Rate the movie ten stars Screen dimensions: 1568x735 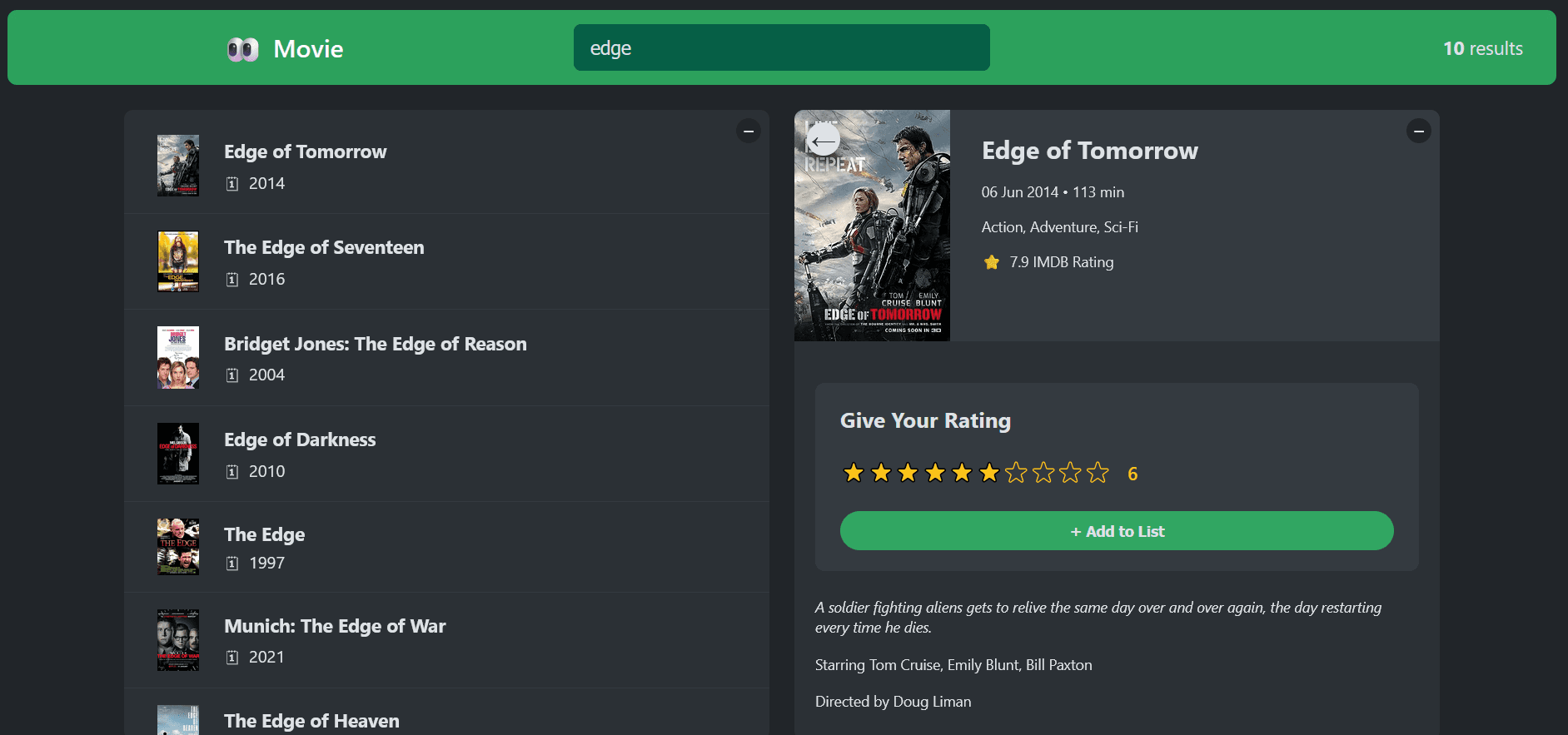point(1098,473)
